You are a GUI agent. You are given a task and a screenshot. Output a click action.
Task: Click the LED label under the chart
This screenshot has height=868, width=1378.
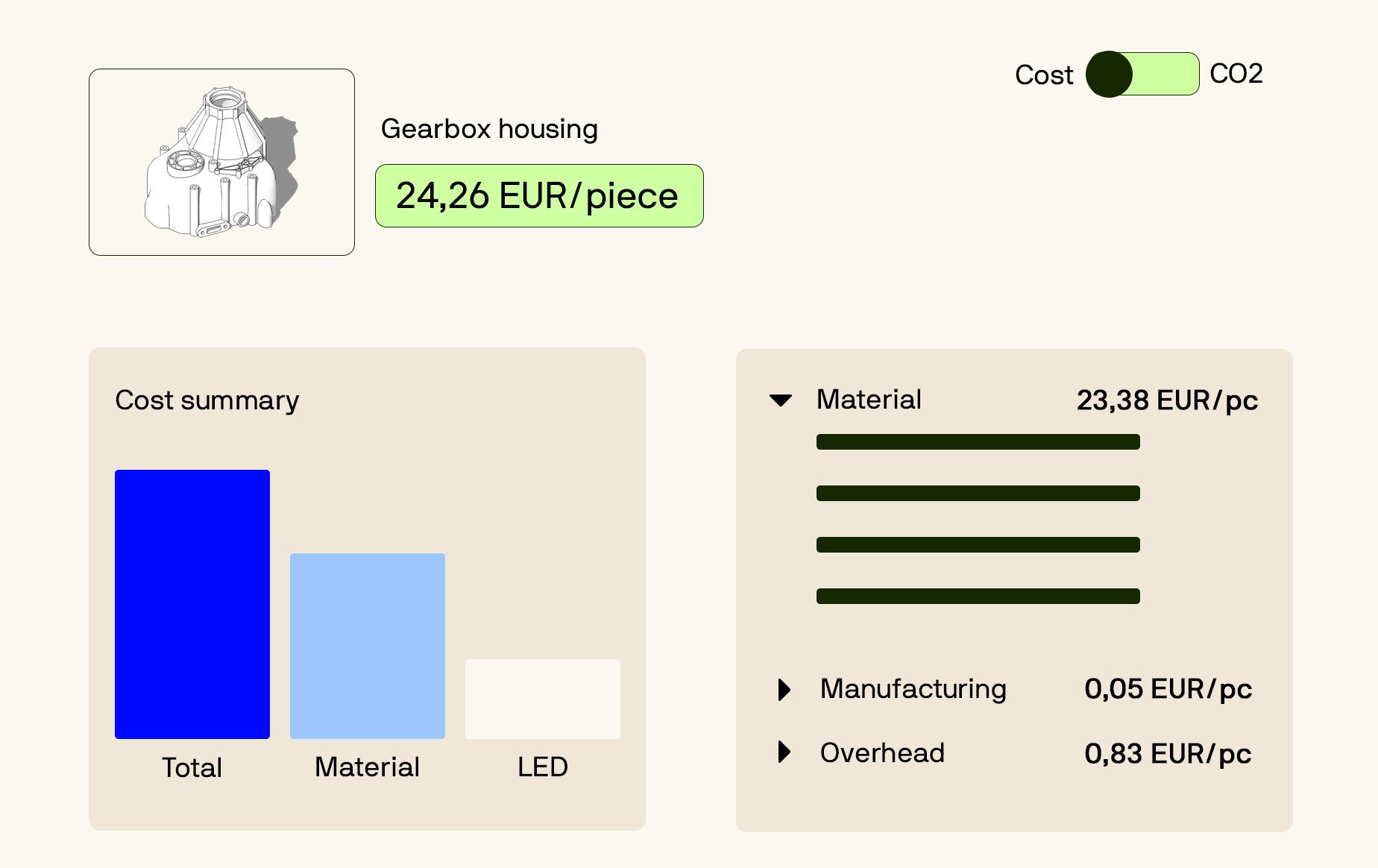point(543,767)
